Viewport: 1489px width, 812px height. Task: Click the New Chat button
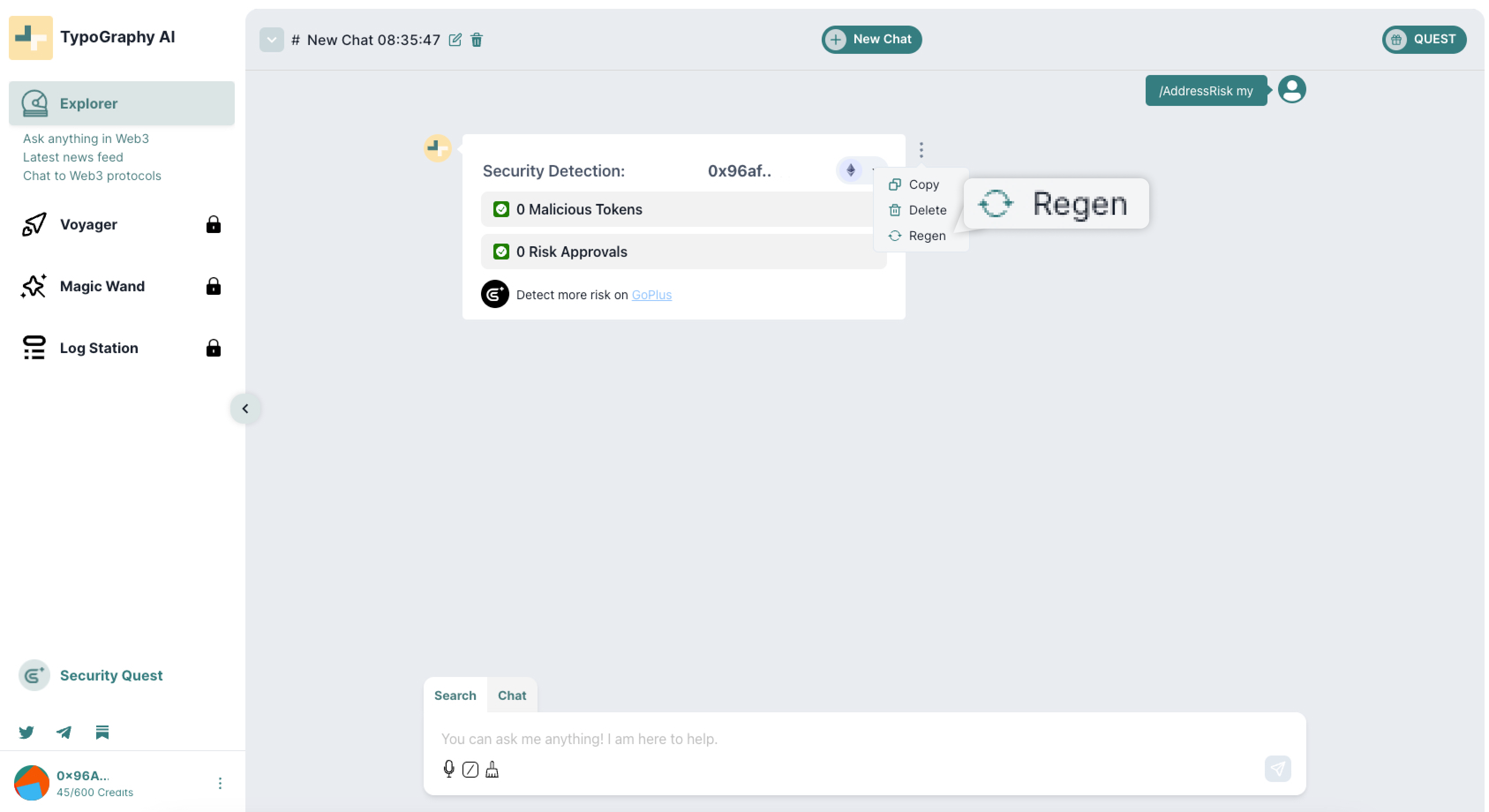871,39
